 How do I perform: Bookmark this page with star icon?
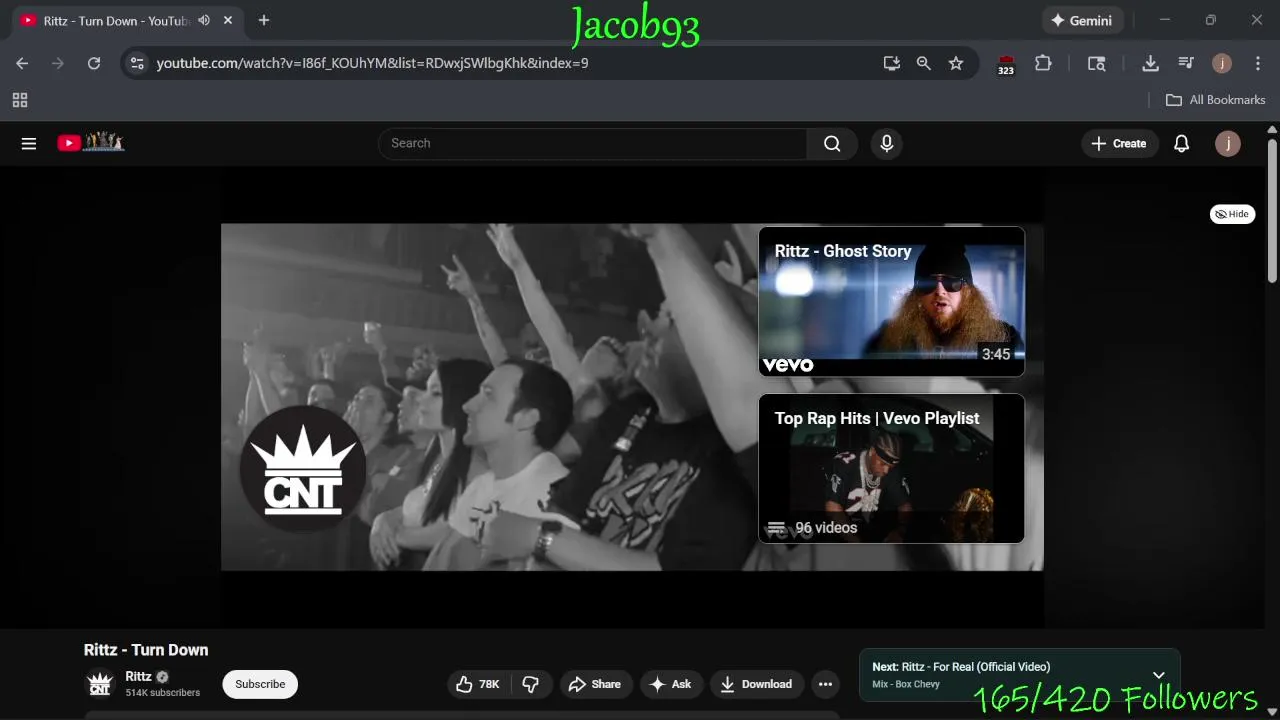click(x=956, y=63)
